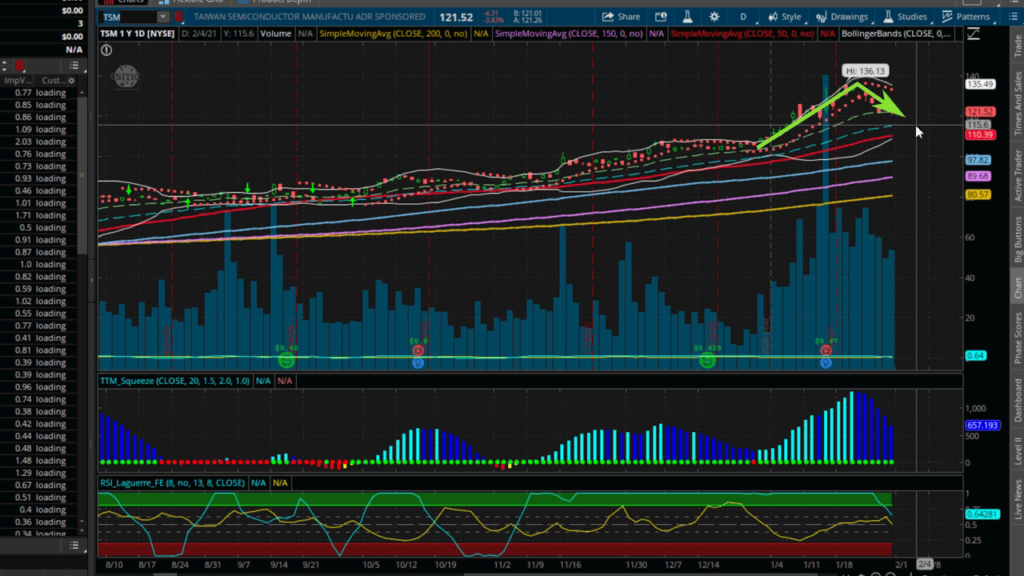This screenshot has height=576, width=1024.
Task: Open the Style menu
Action: [784, 17]
